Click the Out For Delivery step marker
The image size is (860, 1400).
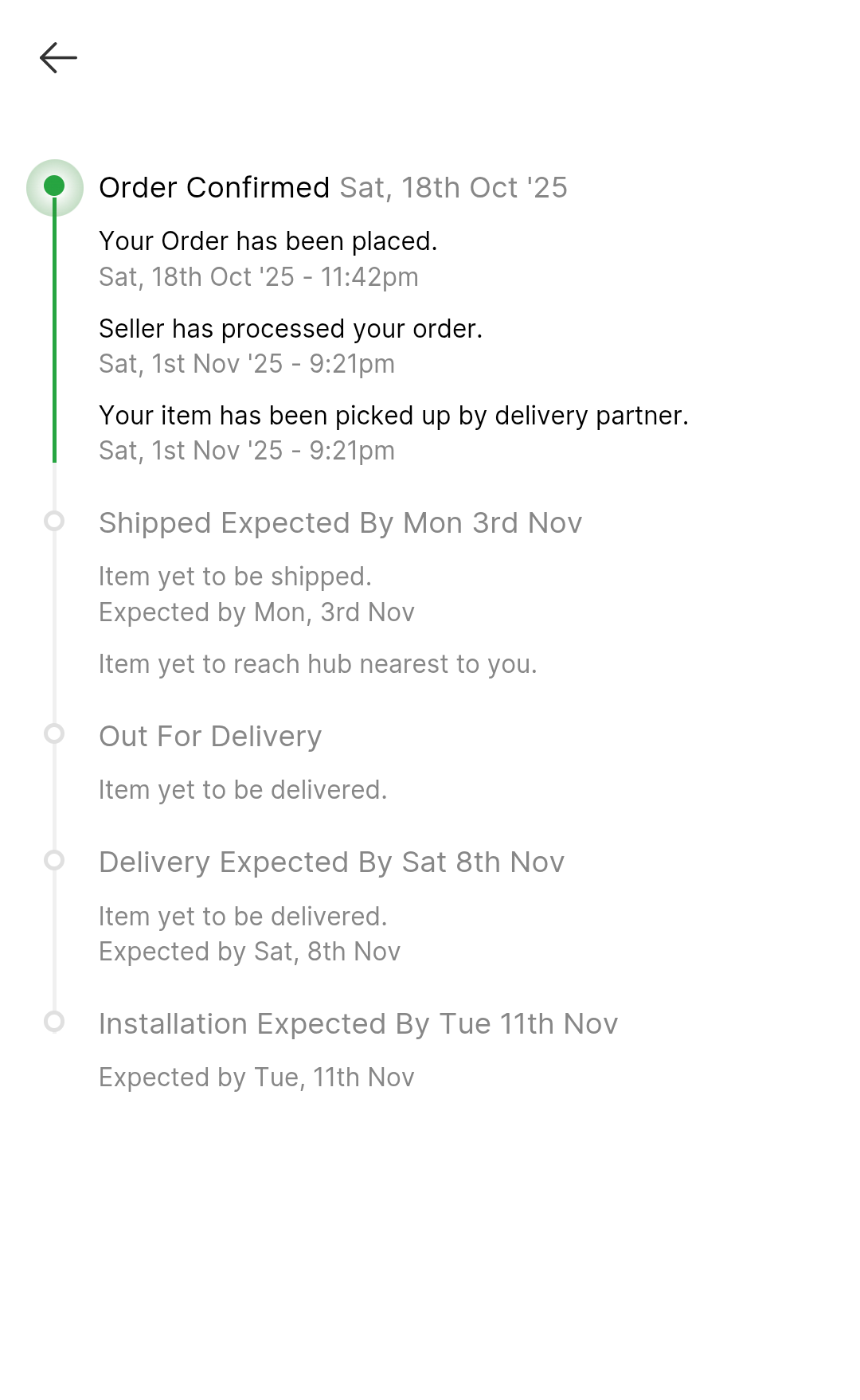pyautogui.click(x=54, y=733)
